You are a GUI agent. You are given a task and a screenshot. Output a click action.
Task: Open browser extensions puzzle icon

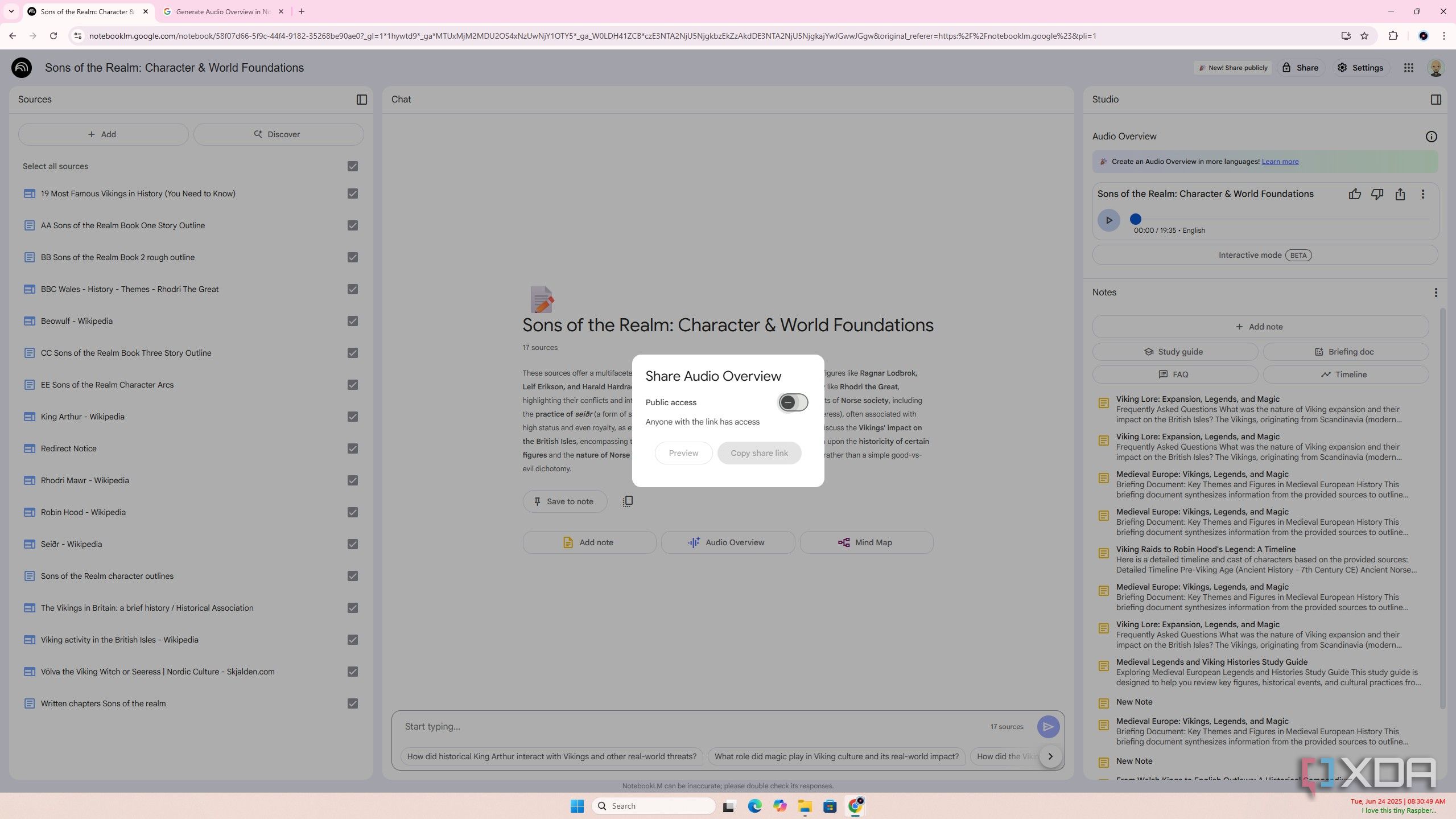(x=1392, y=36)
